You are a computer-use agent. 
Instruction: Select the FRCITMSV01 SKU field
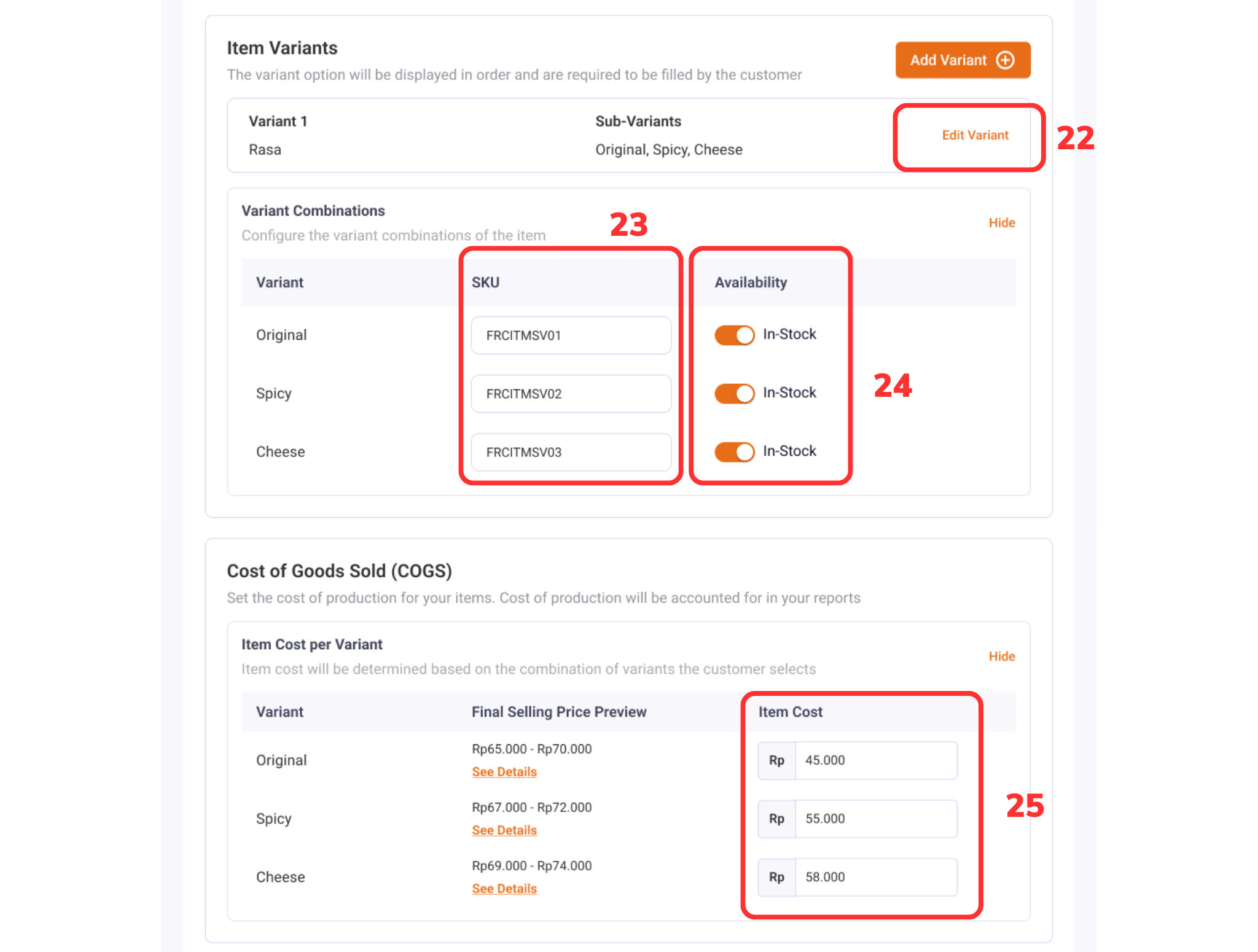[571, 335]
